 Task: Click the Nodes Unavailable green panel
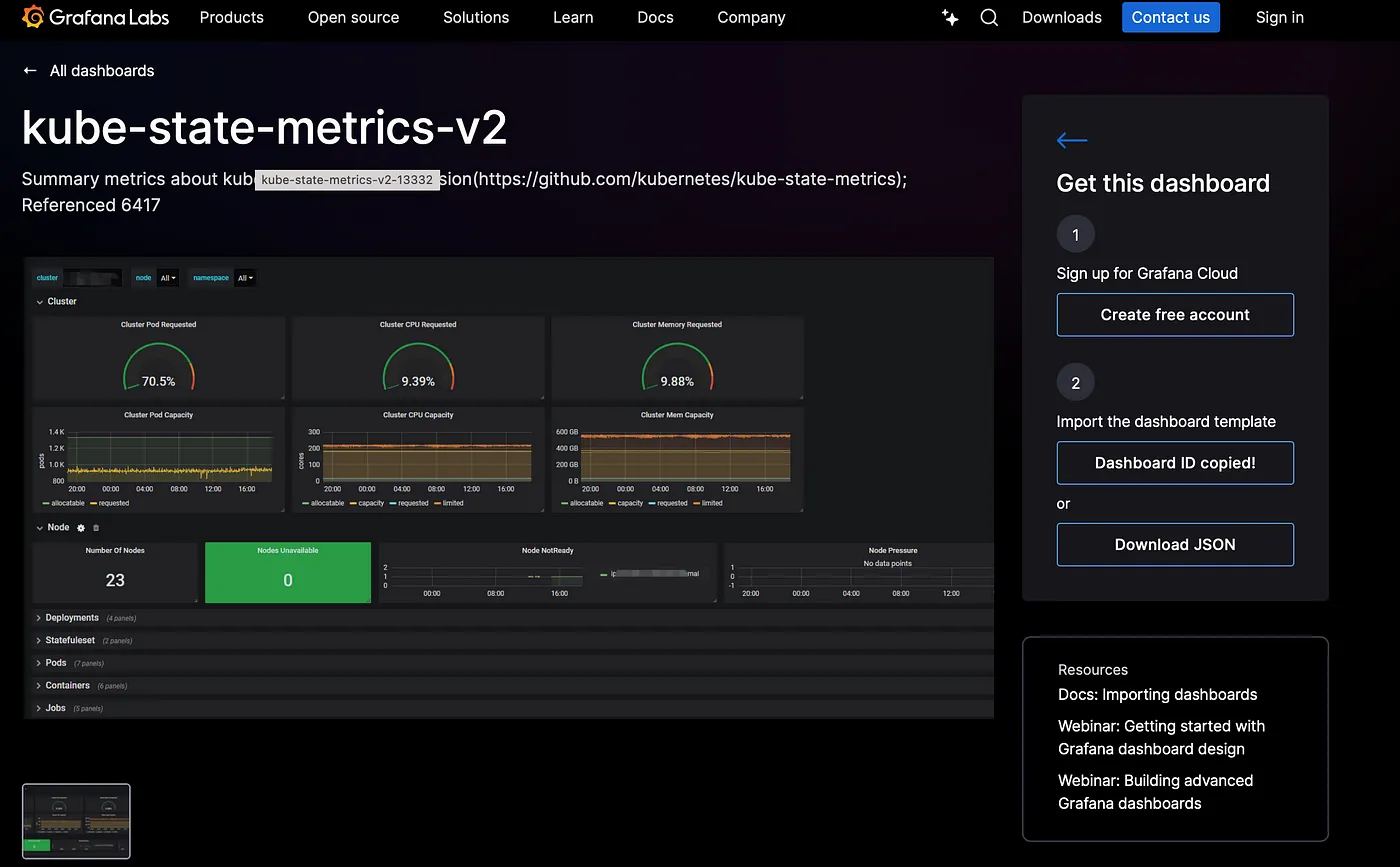[288, 573]
